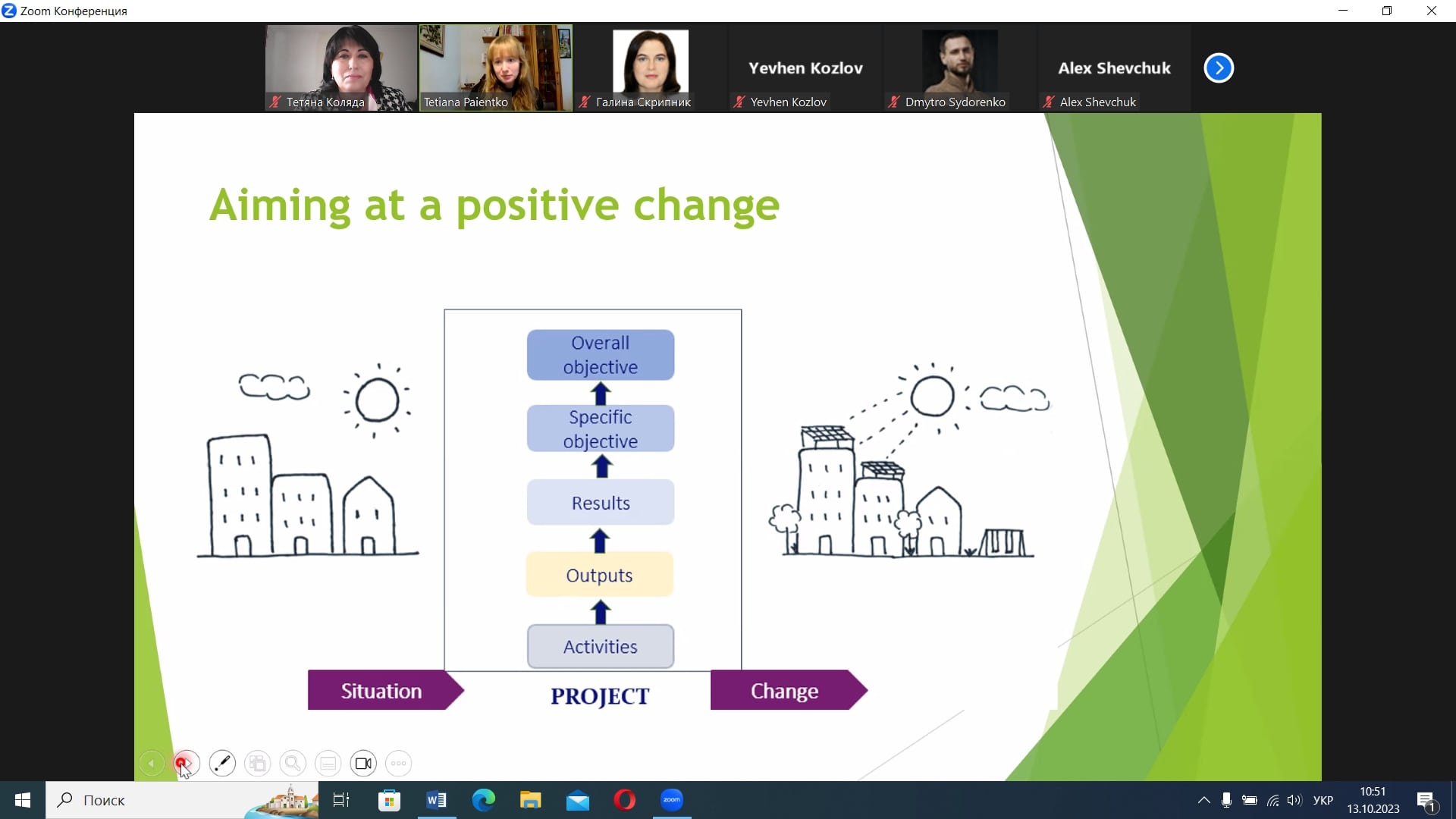Click muted mic icon of Yevhen Kozlov
1456x819 pixels.
pyautogui.click(x=739, y=102)
